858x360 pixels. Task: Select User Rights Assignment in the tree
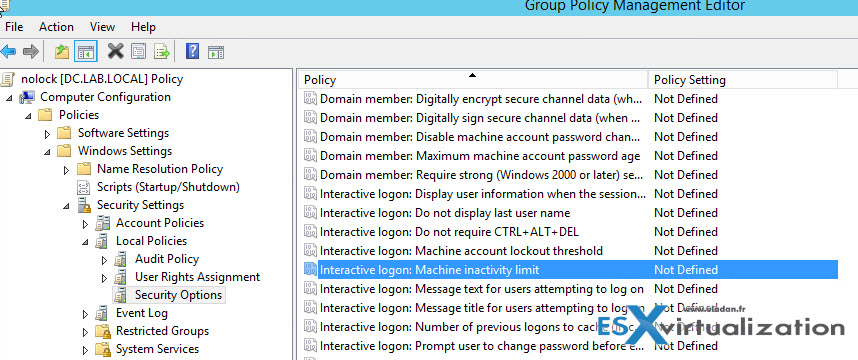(x=198, y=277)
